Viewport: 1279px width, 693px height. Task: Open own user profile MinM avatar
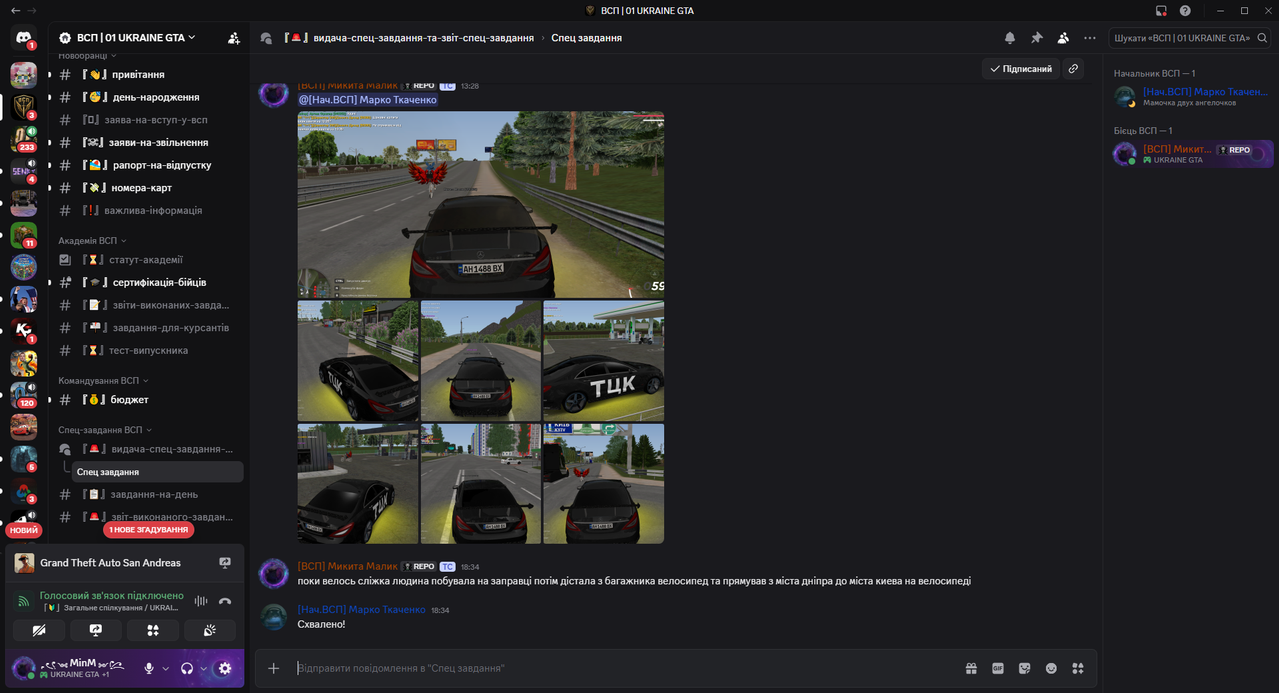pyautogui.click(x=23, y=668)
